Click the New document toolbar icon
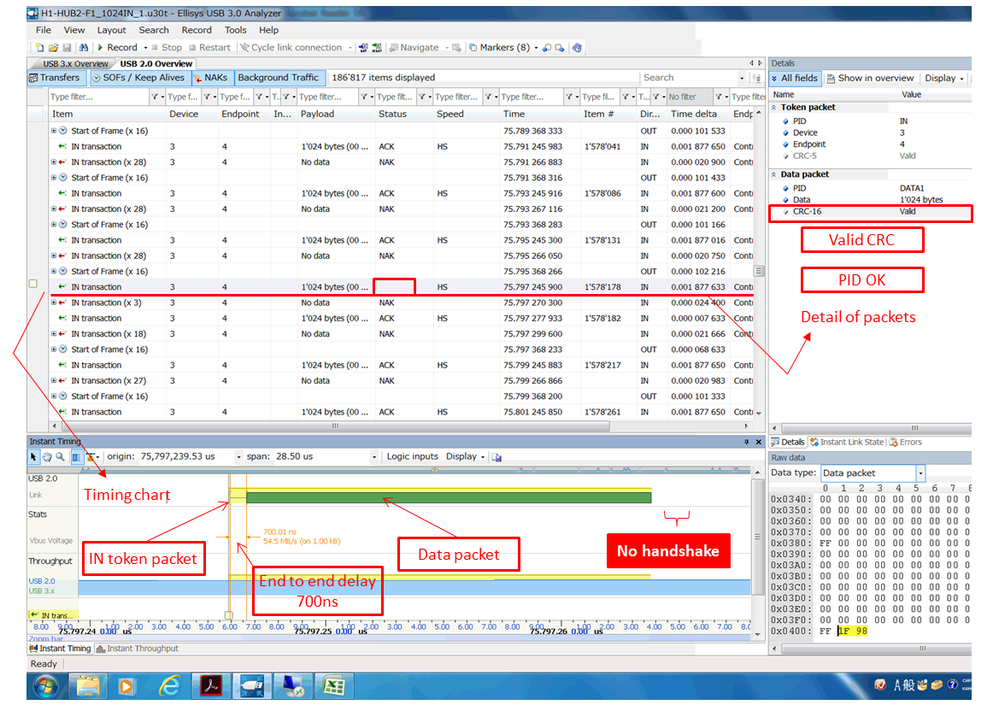 (40, 48)
